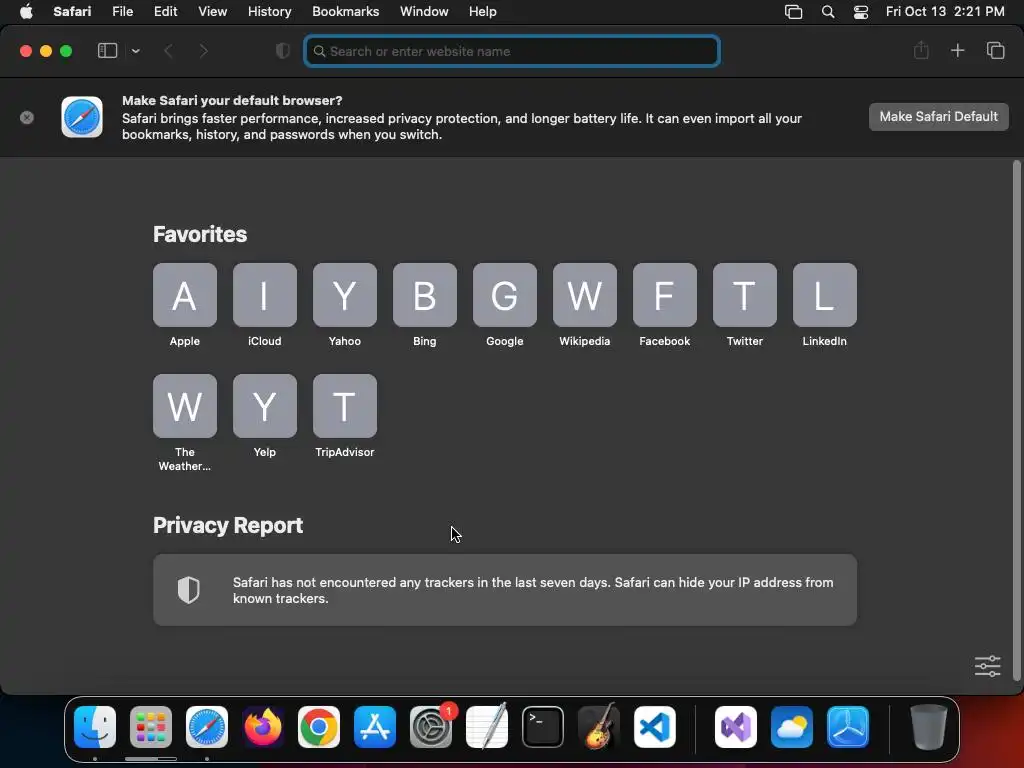The image size is (1024, 768).
Task: Open the iCloud favorite tile
Action: point(264,295)
